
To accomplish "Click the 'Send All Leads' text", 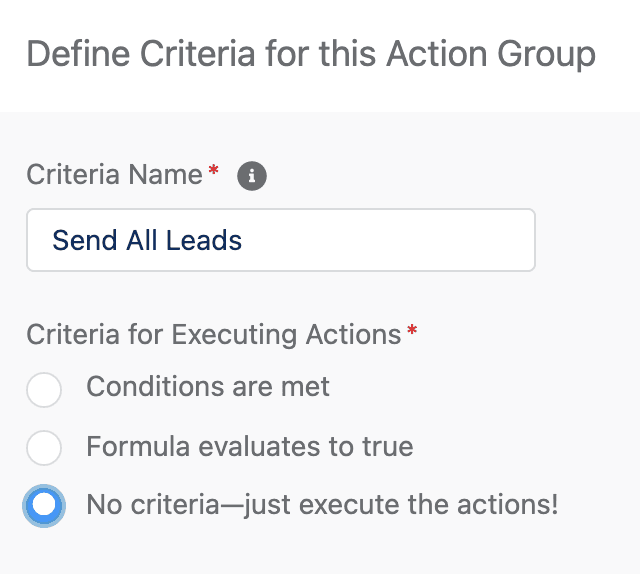I will point(147,240).
